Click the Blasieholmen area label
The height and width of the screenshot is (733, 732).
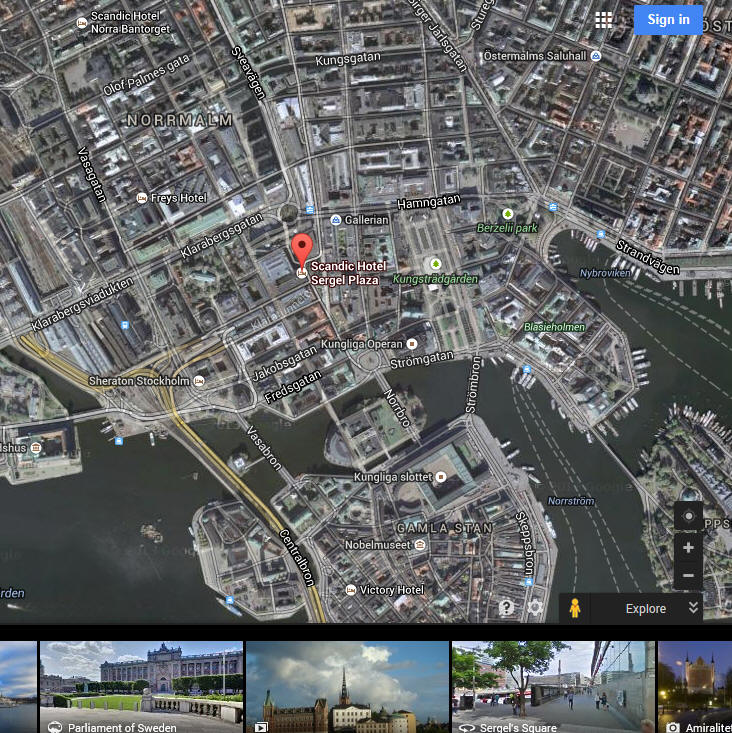554,327
